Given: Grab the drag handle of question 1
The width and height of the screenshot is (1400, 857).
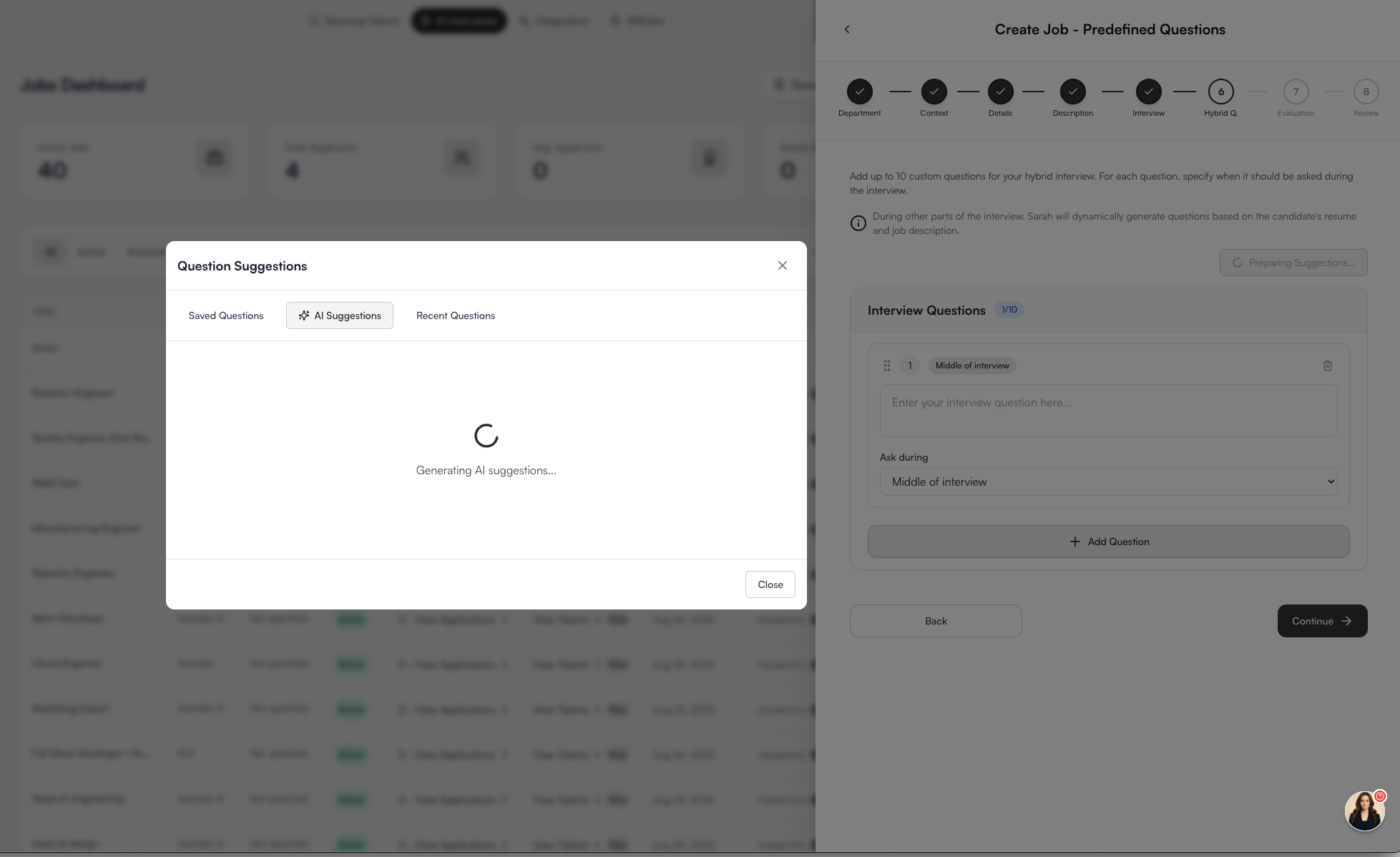Looking at the screenshot, I should point(886,366).
